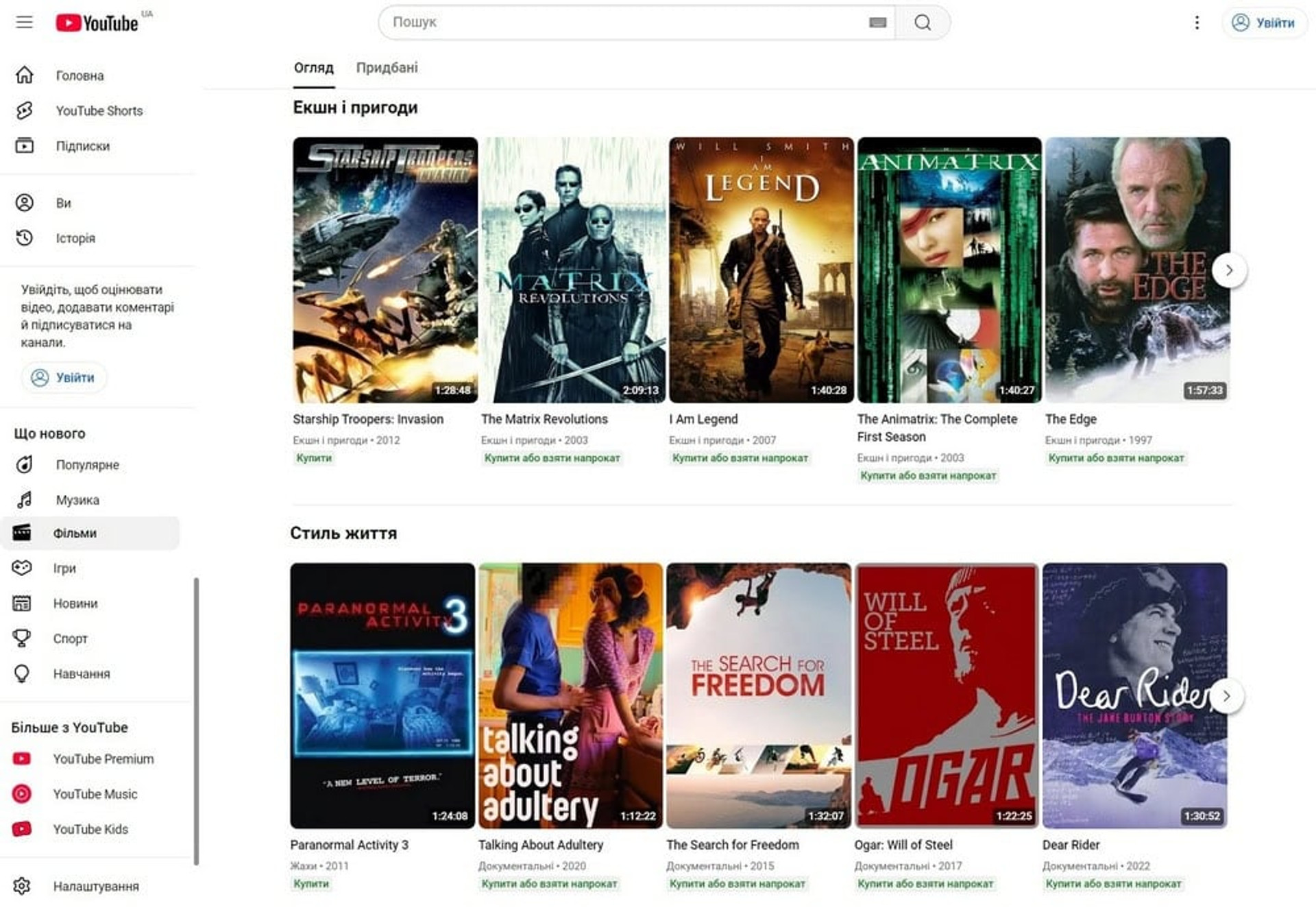Viewport: 1316px width, 910px height.
Task: Click the YouTube logo
Action: click(x=97, y=23)
